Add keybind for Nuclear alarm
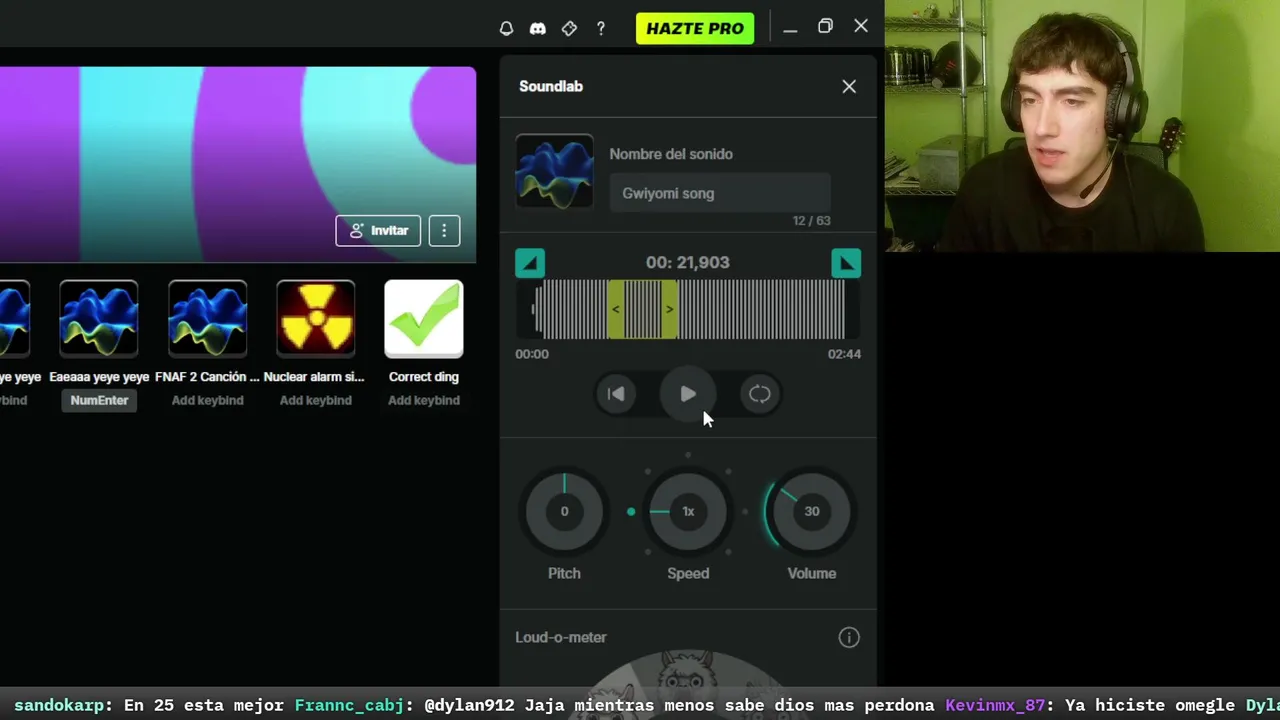Viewport: 1280px width, 720px height. 315,400
